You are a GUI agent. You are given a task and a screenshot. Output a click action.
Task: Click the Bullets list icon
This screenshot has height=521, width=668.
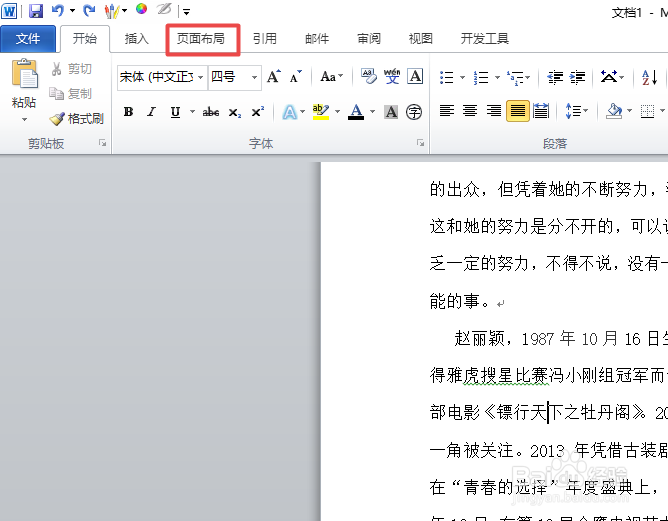[x=447, y=78]
